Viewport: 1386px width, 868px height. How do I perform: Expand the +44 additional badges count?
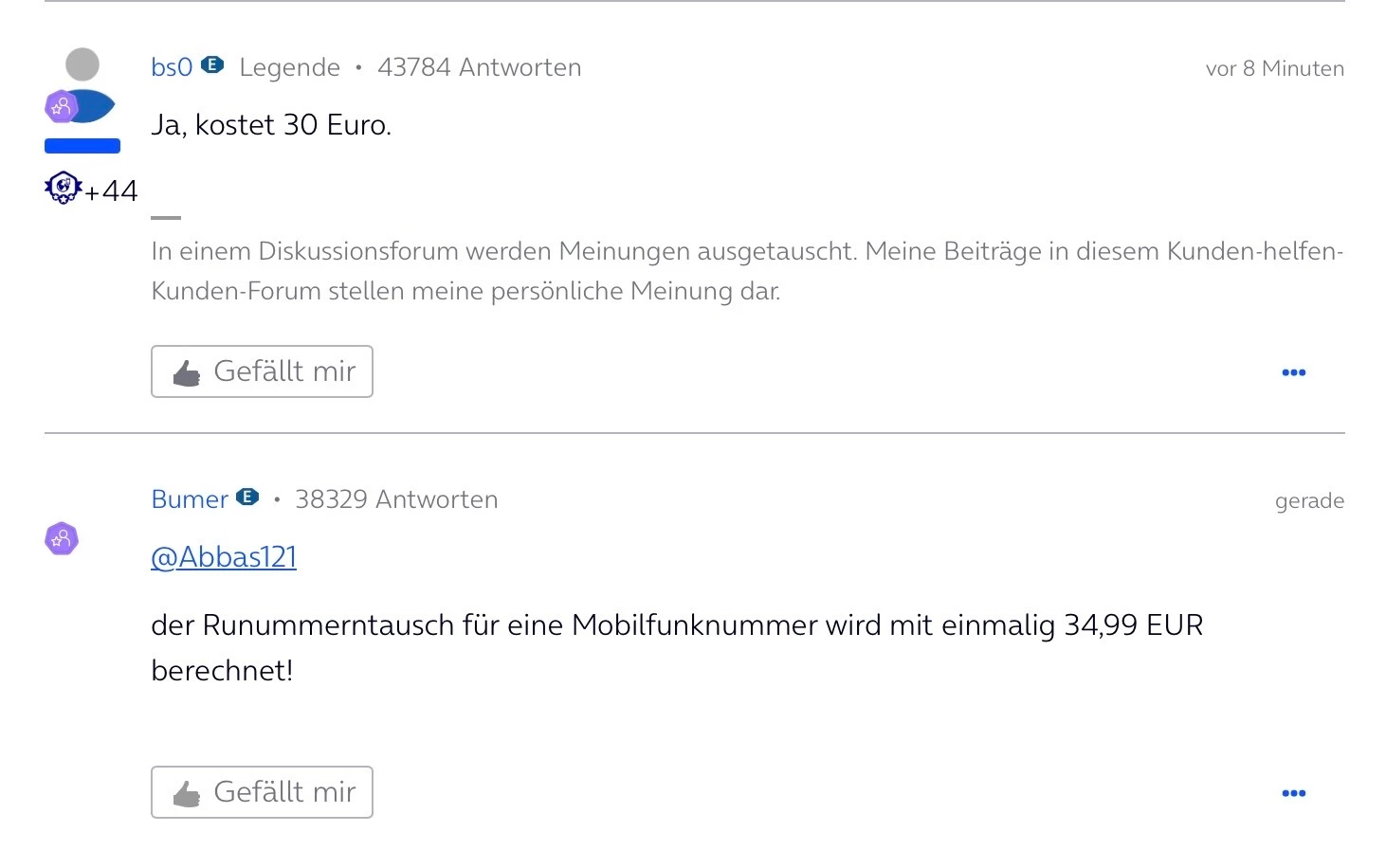[112, 191]
